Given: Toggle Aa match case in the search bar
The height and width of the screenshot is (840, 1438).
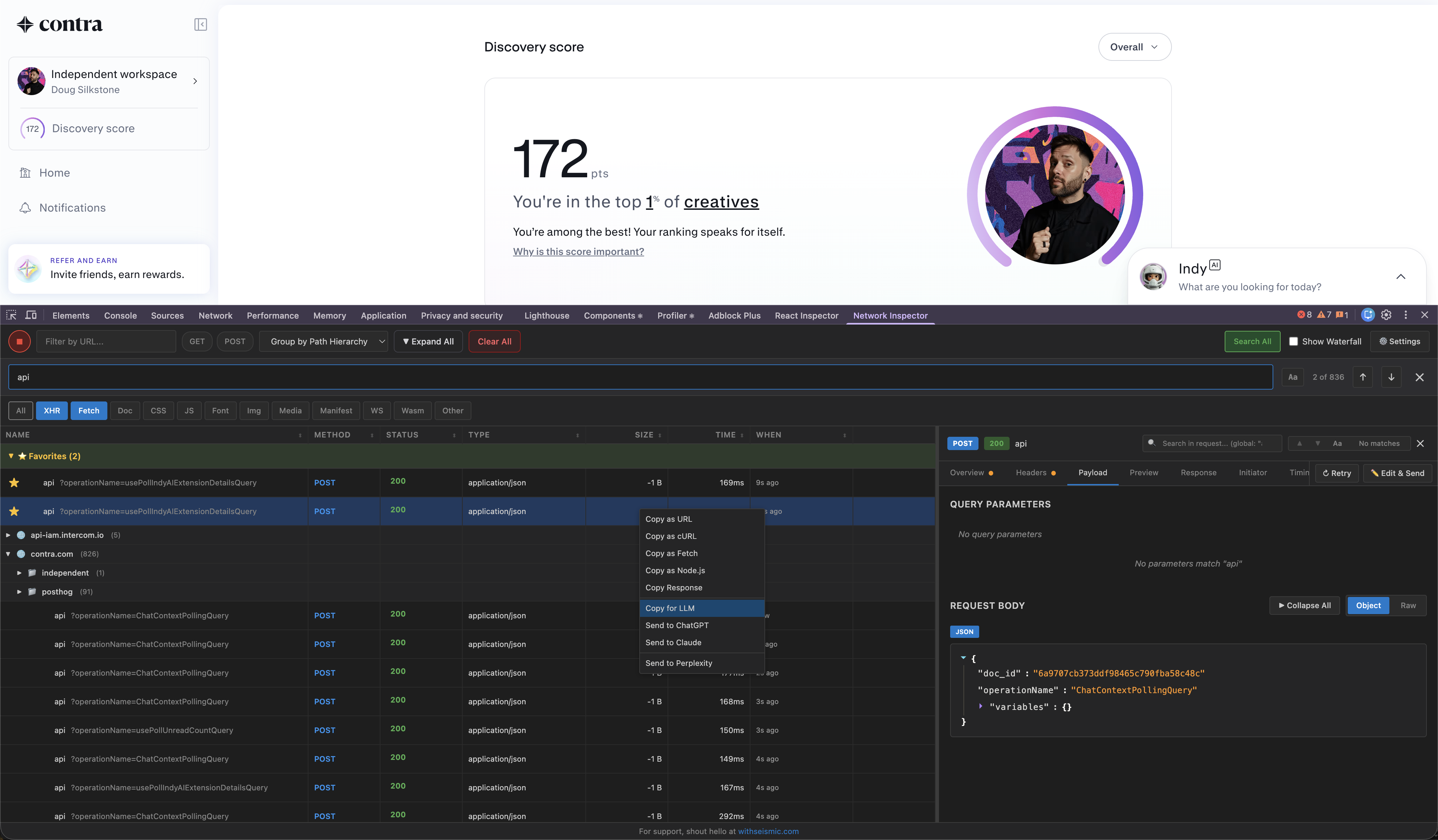Looking at the screenshot, I should [x=1293, y=377].
